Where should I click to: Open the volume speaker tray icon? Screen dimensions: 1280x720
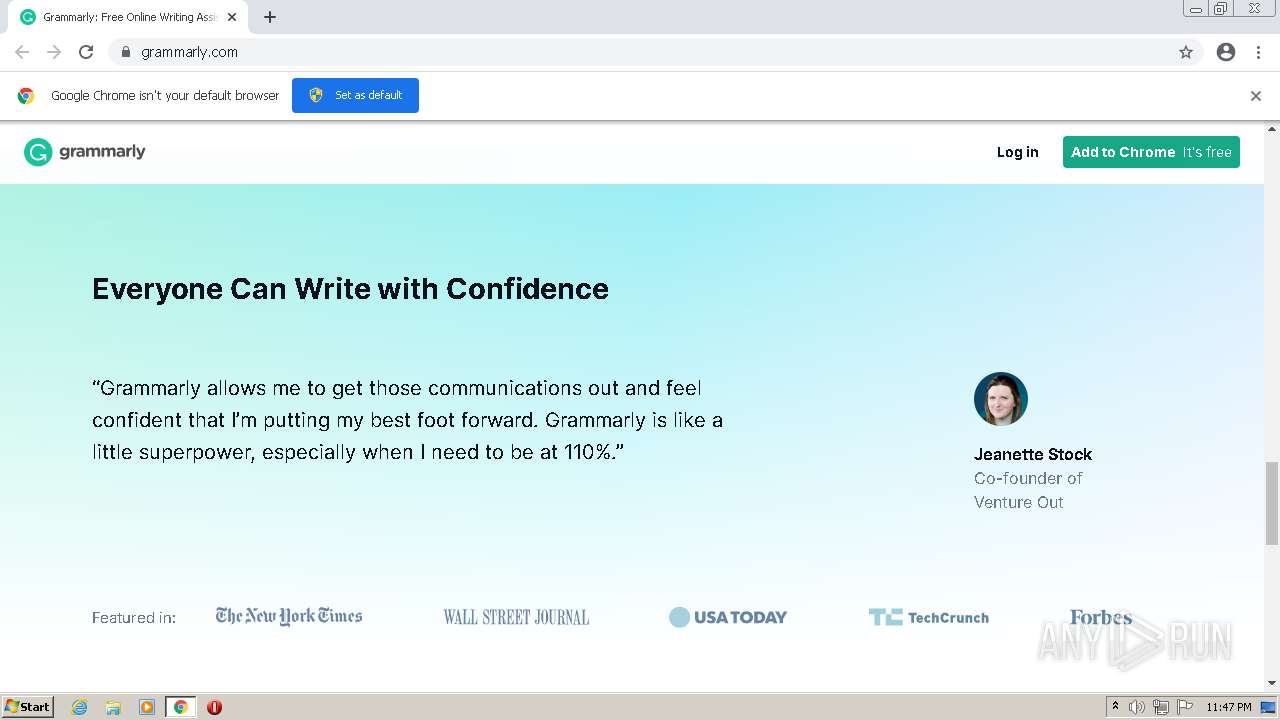tap(1137, 707)
